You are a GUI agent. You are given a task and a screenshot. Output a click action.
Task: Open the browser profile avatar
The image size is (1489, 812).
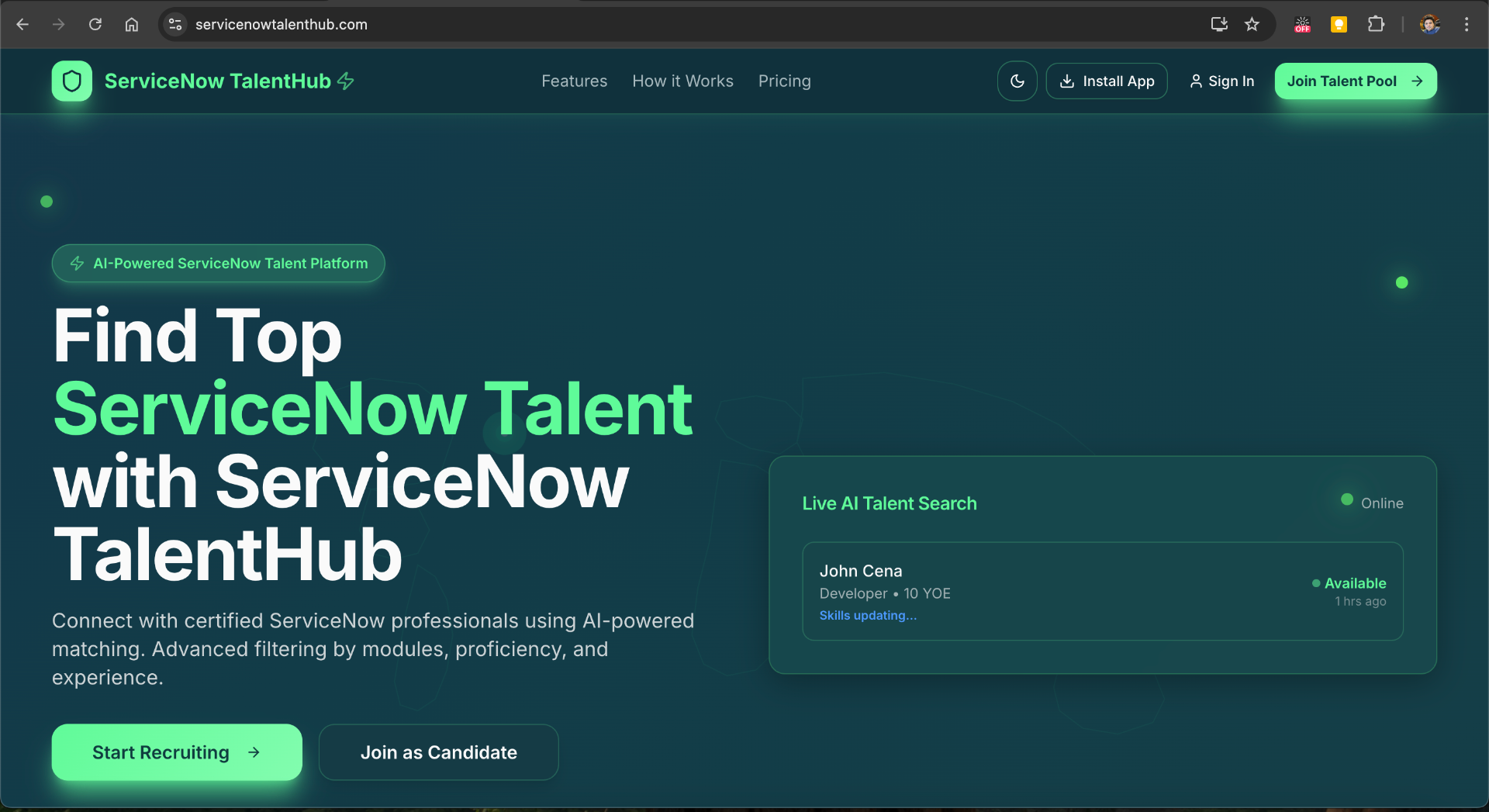click(1429, 25)
